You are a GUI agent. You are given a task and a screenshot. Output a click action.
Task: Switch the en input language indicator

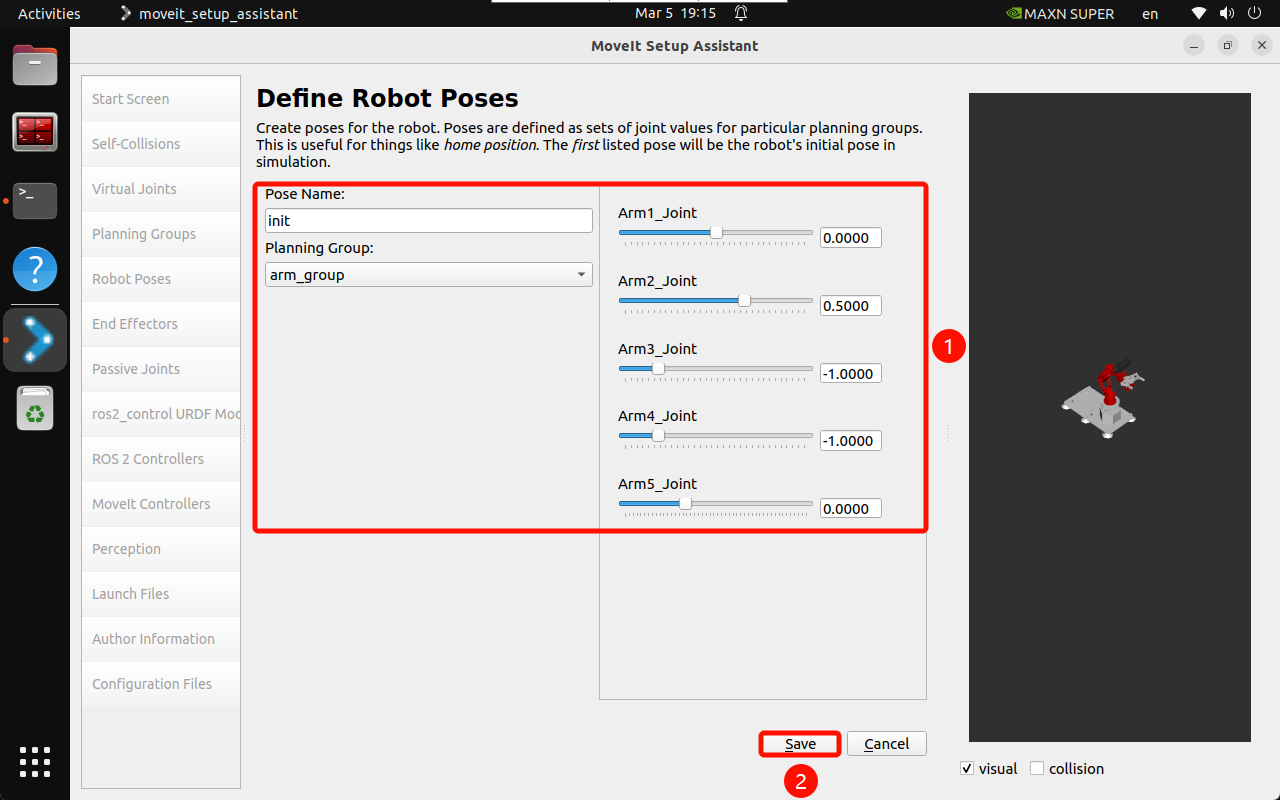pos(1151,14)
